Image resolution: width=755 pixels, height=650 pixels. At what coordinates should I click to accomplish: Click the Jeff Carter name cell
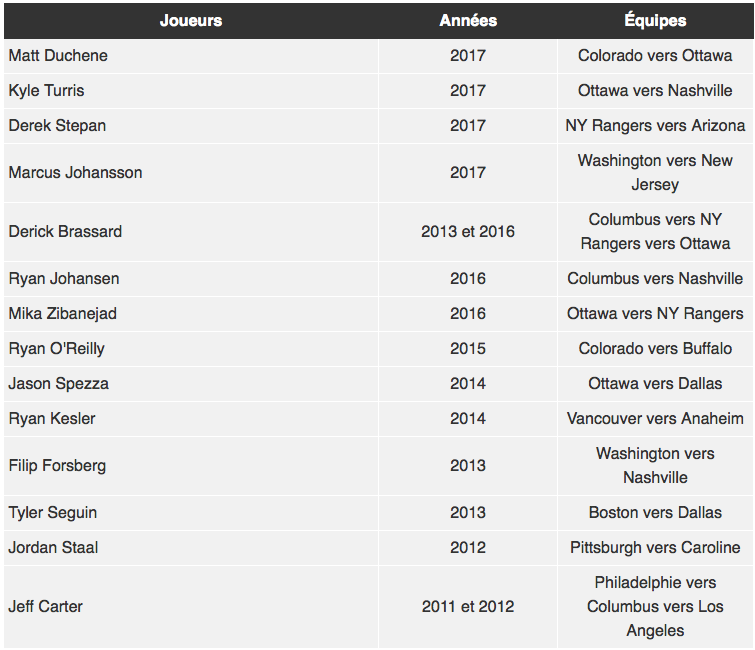pyautogui.click(x=191, y=607)
